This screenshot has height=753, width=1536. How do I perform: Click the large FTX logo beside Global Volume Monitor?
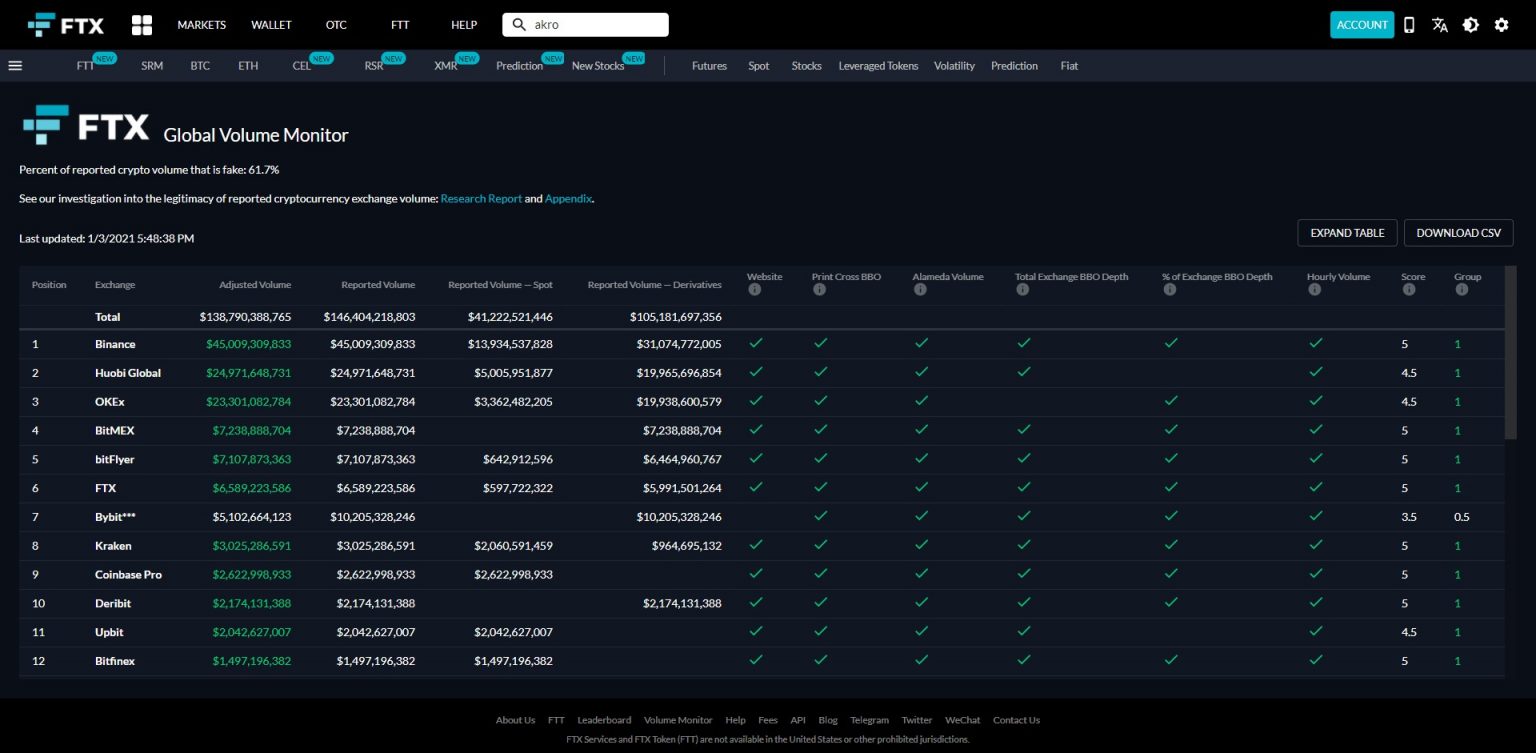(86, 125)
